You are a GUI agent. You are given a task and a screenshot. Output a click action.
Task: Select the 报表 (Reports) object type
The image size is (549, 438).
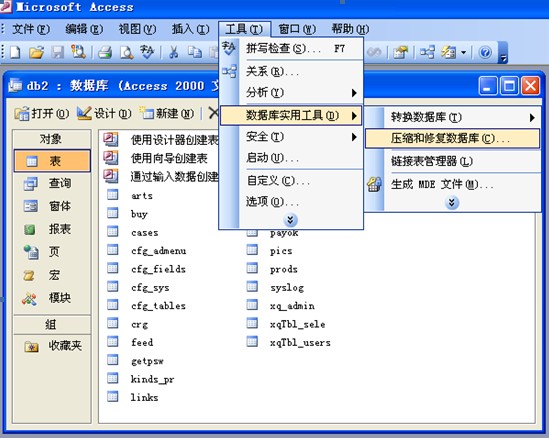point(52,229)
